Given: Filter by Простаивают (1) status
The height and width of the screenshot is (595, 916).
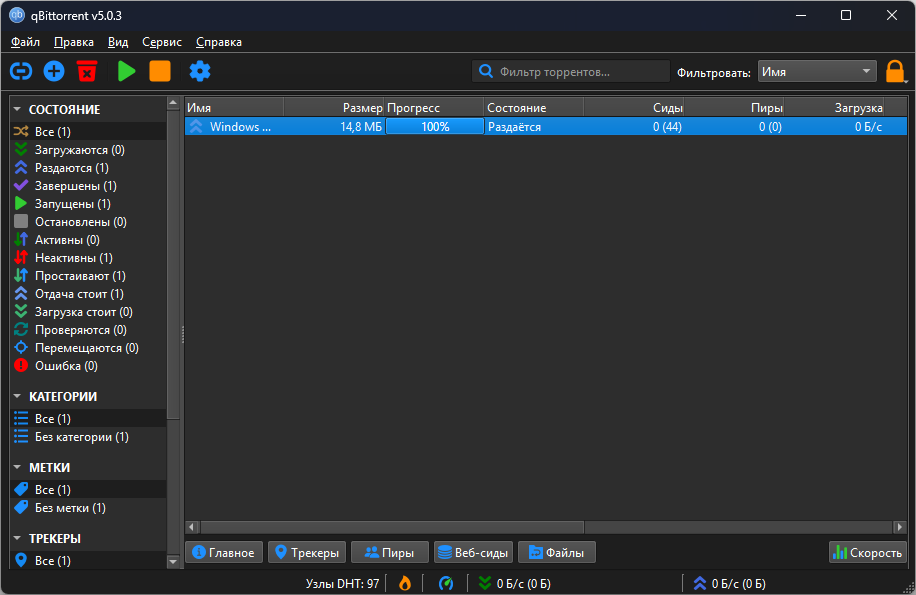Looking at the screenshot, I should click(88, 276).
